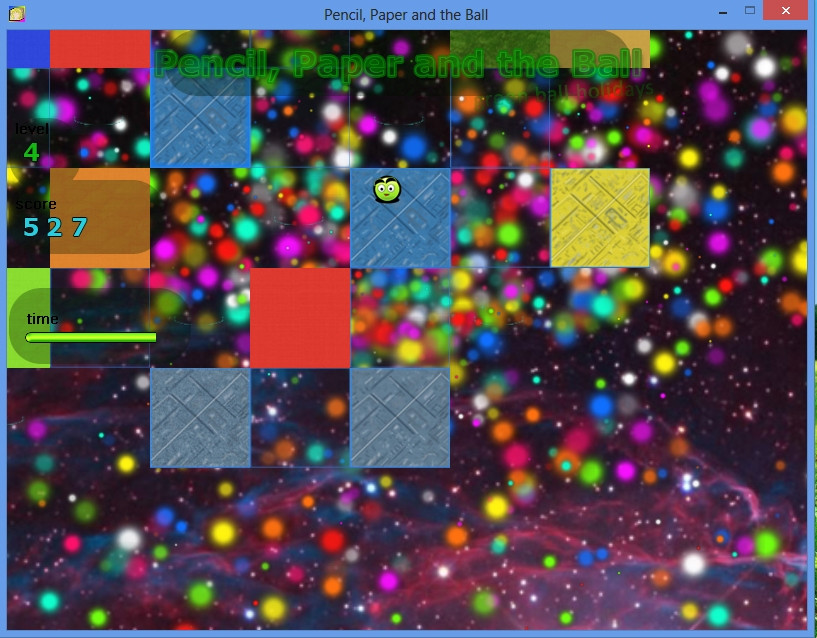Close the Pencil, Paper and the Ball window
The width and height of the screenshot is (817, 638).
(786, 10)
